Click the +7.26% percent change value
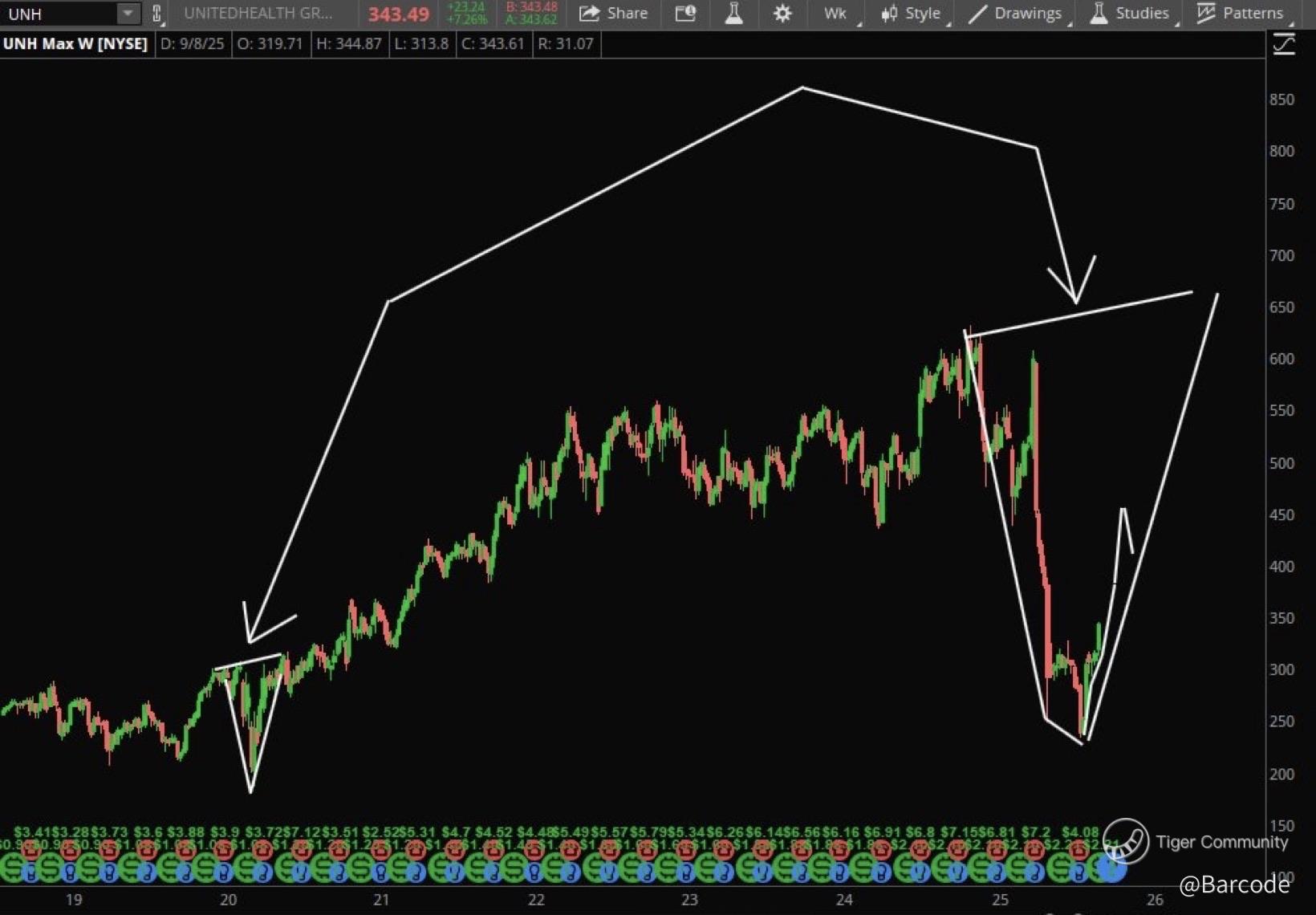Viewport: 1316px width, 915px height. 466,19
